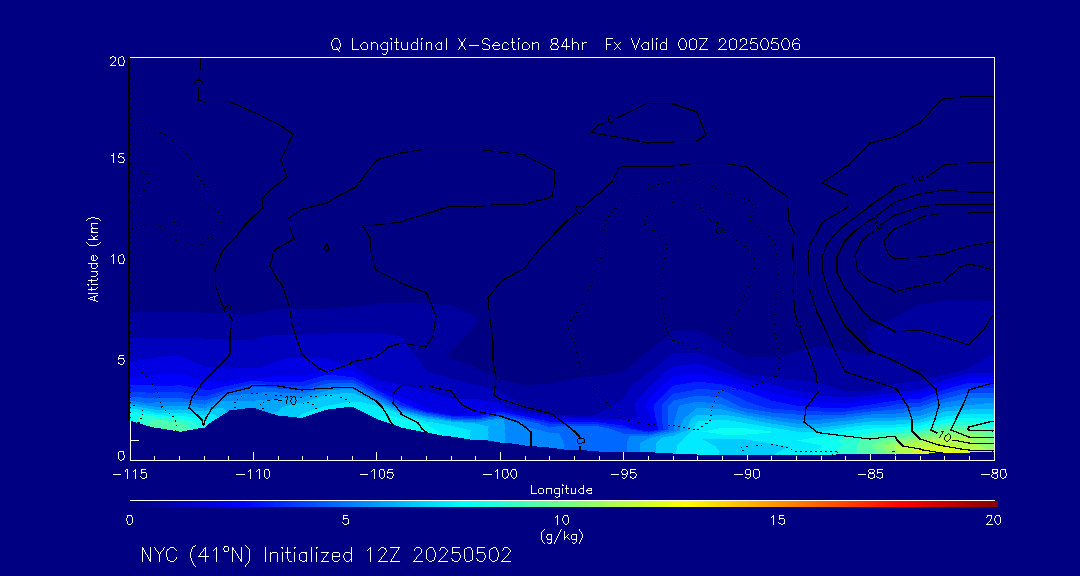This screenshot has width=1080, height=576.
Task: Select the longitude tick label "-100"
Action: [500, 475]
